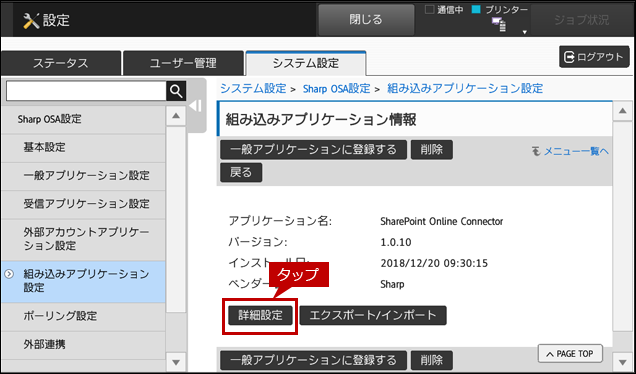Click the システム設定 breadcrumb link
The image size is (636, 374).
(253, 88)
